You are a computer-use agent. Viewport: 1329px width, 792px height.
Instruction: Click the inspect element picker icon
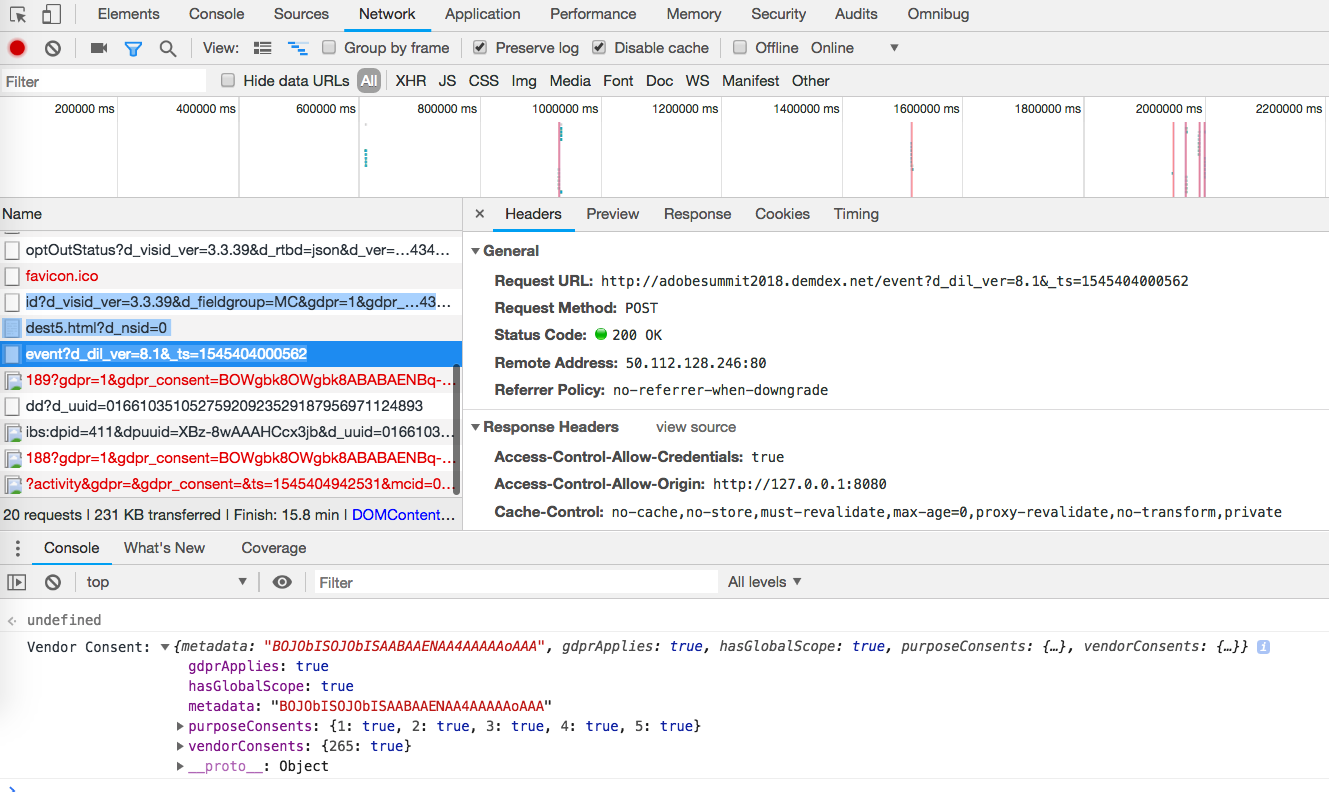(18, 14)
